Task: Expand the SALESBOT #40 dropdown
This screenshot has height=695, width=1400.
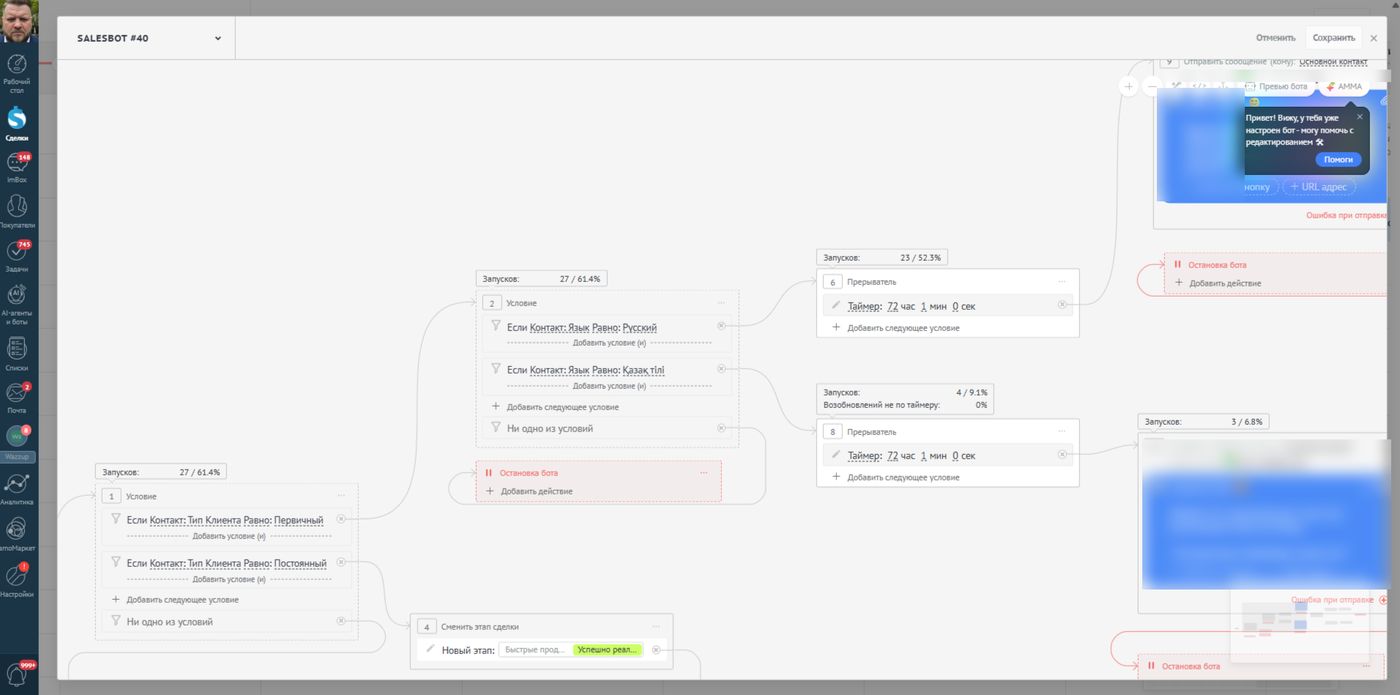Action: 218,39
